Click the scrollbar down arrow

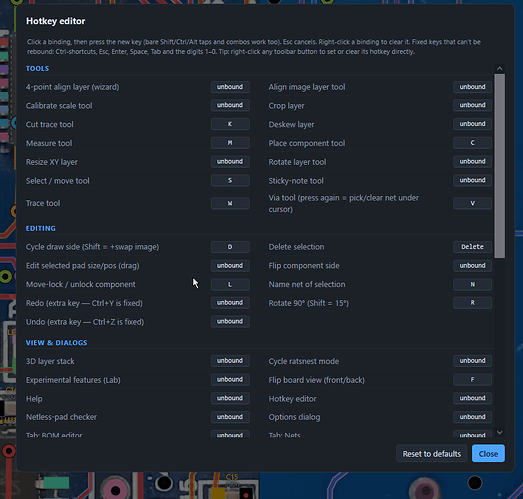pyautogui.click(x=499, y=433)
